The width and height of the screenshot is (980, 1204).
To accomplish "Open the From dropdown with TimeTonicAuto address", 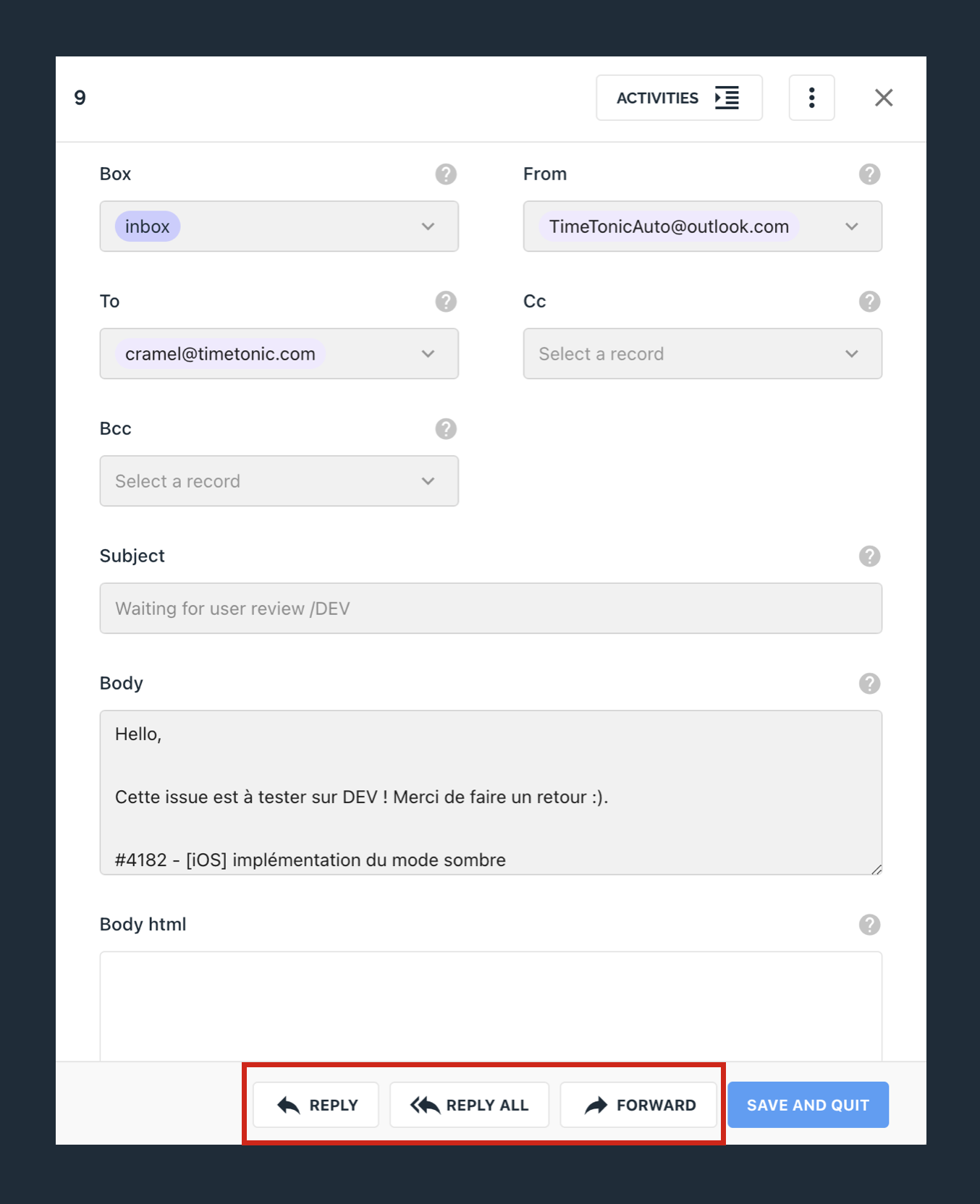I will [703, 226].
